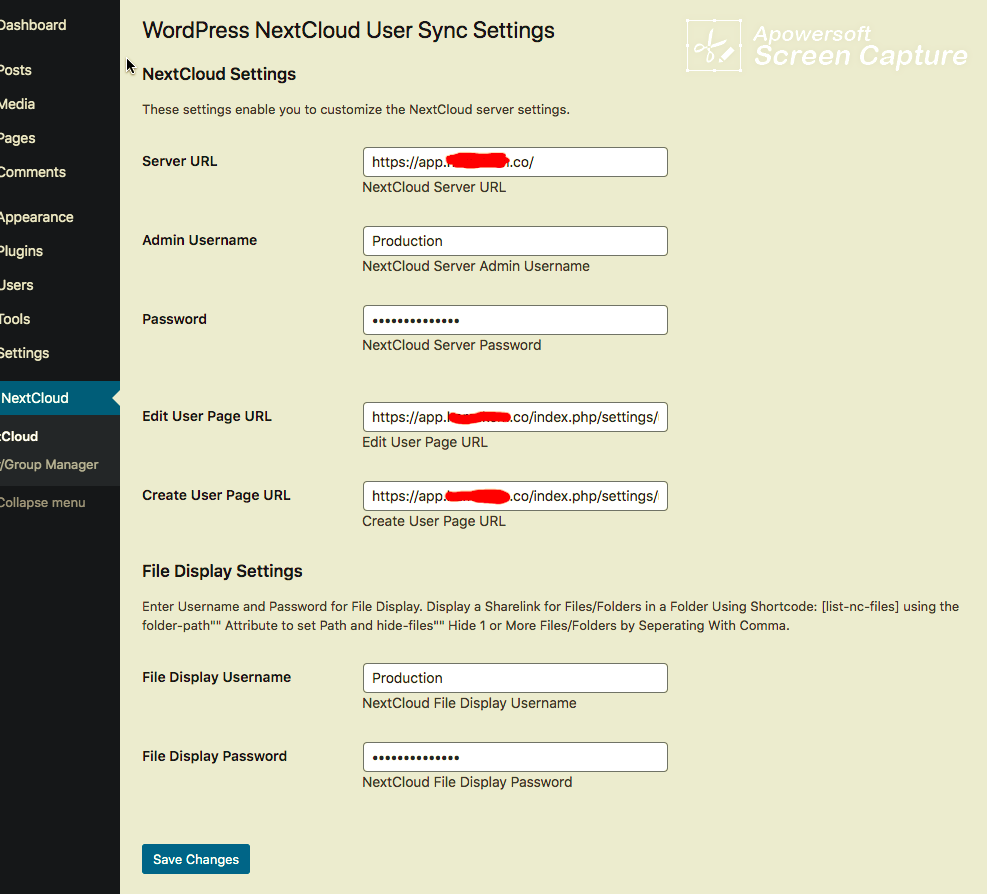The image size is (987, 894).
Task: Open the Comments menu item
Action: pyautogui.click(x=33, y=172)
